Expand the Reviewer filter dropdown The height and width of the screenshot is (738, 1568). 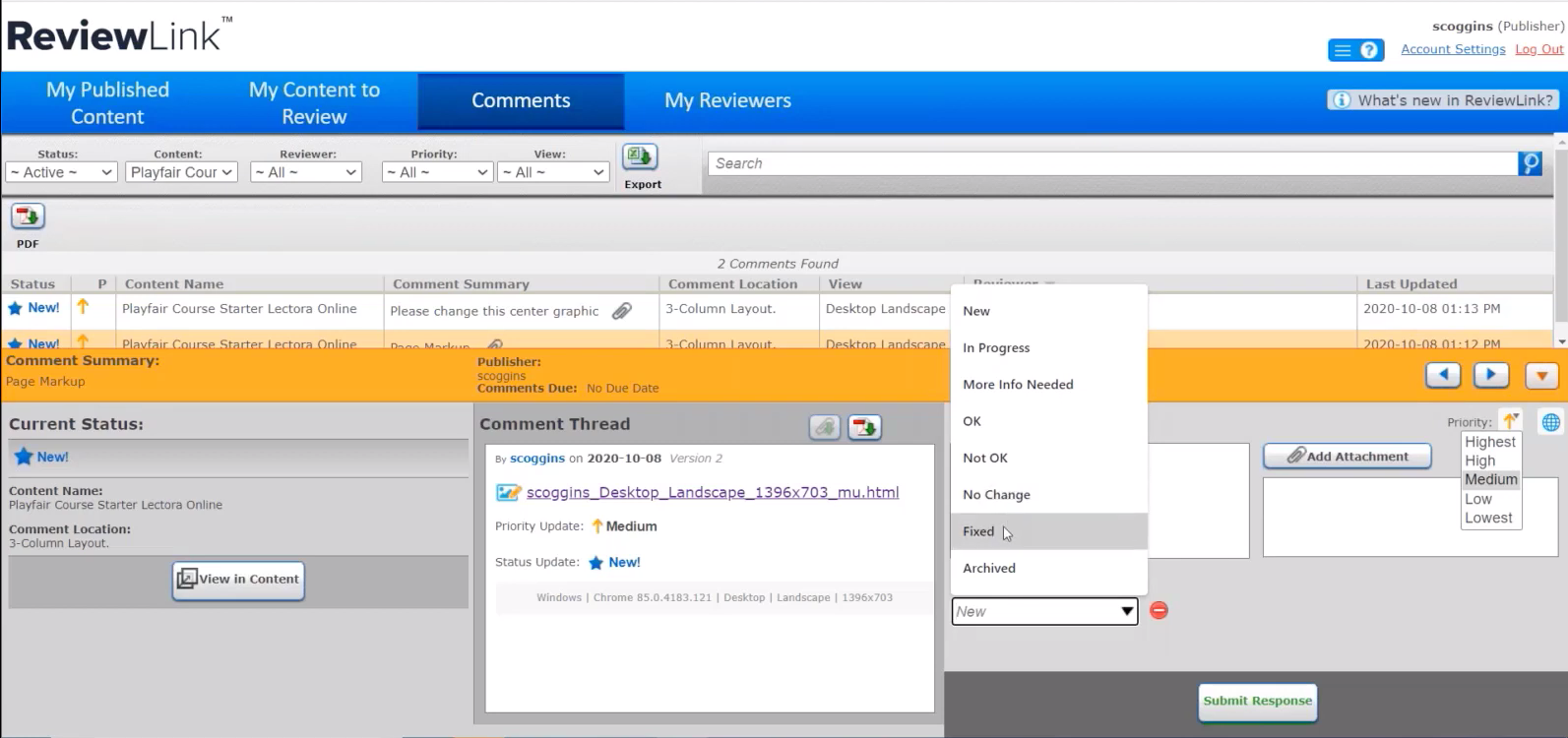306,172
